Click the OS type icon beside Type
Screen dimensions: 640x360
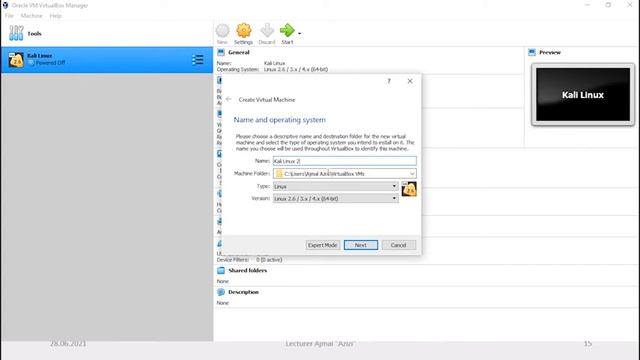pyautogui.click(x=409, y=189)
